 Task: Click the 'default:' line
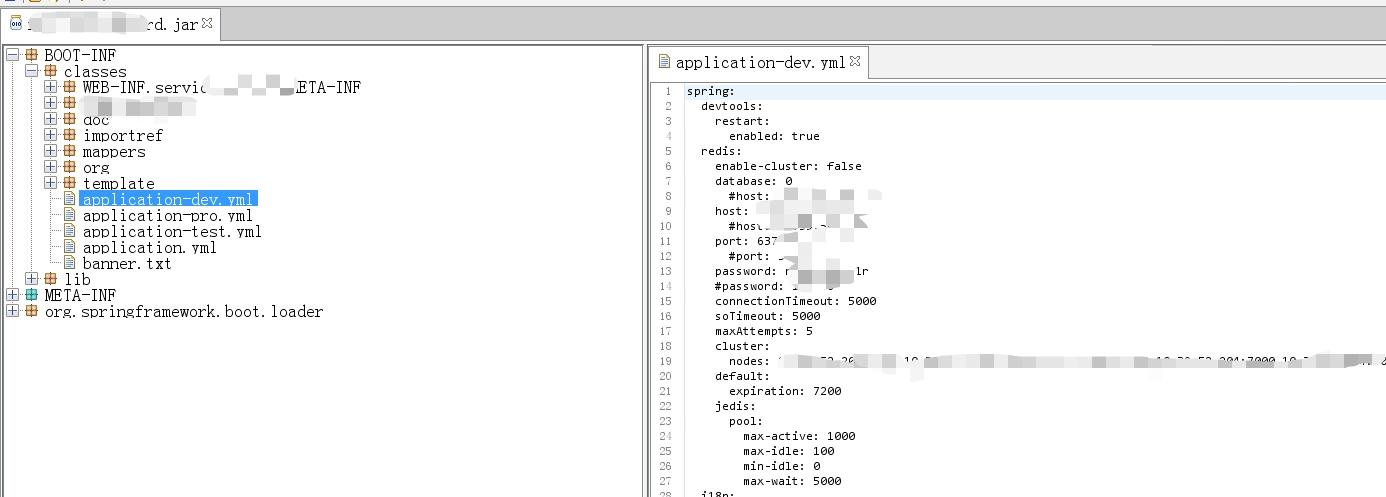click(x=742, y=376)
